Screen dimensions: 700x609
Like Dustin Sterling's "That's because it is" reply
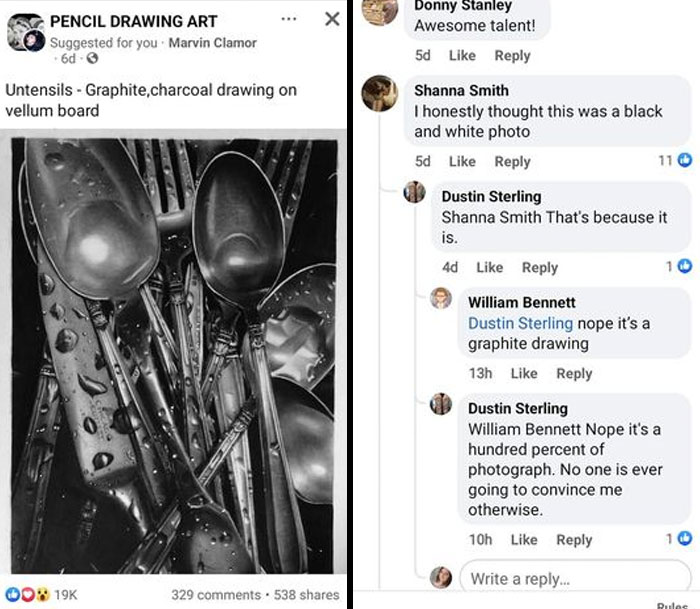(489, 267)
